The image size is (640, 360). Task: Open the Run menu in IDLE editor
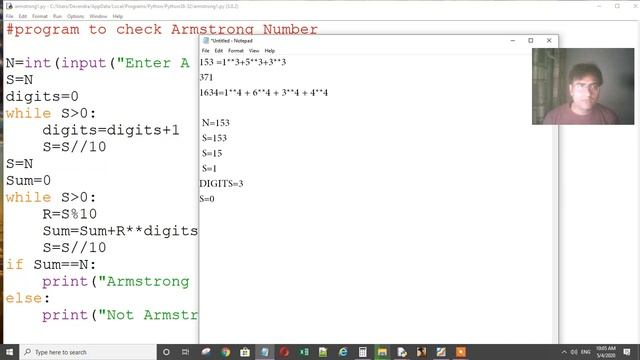tap(57, 16)
